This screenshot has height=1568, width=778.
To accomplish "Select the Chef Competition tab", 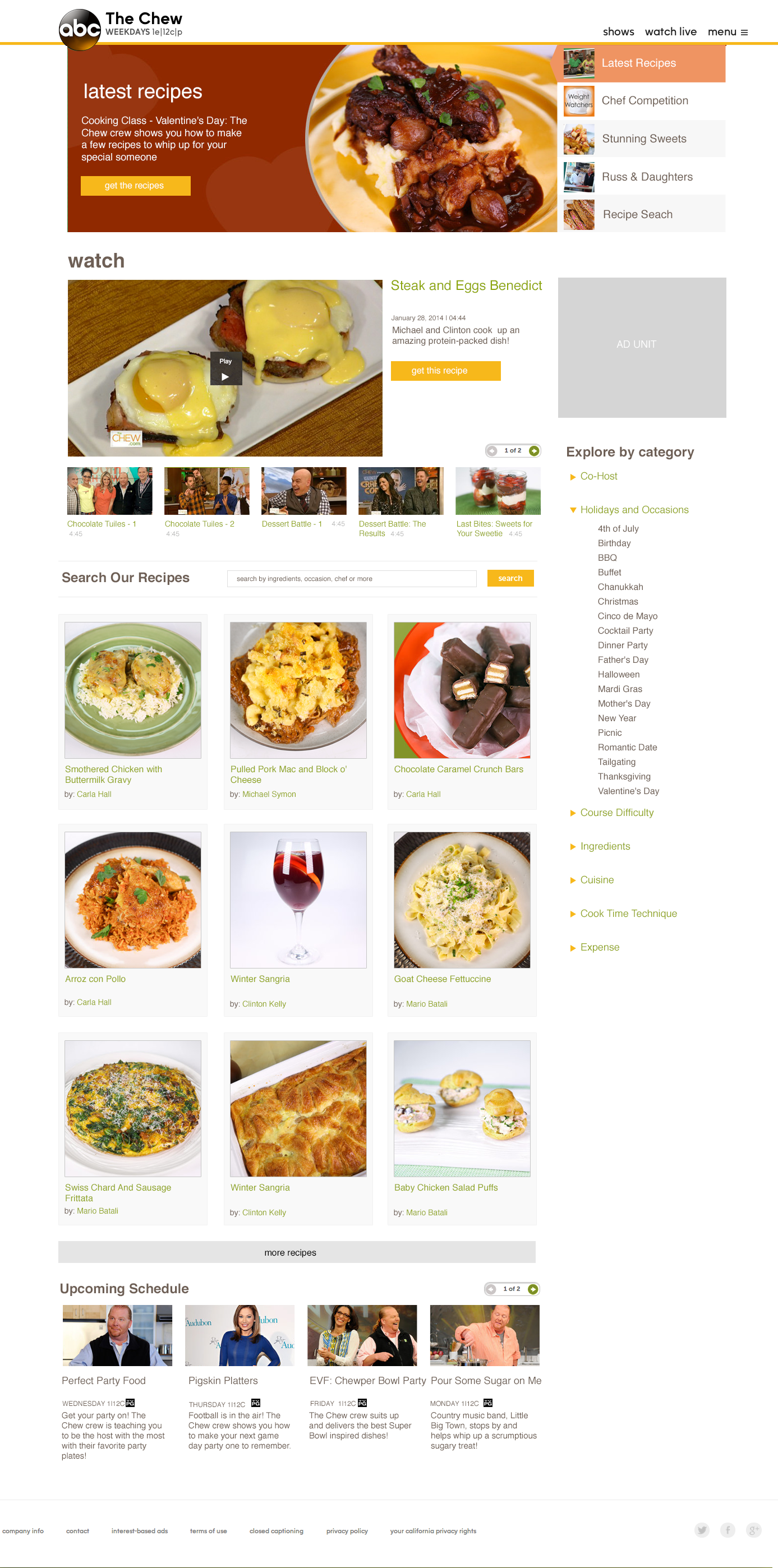I will [642, 101].
